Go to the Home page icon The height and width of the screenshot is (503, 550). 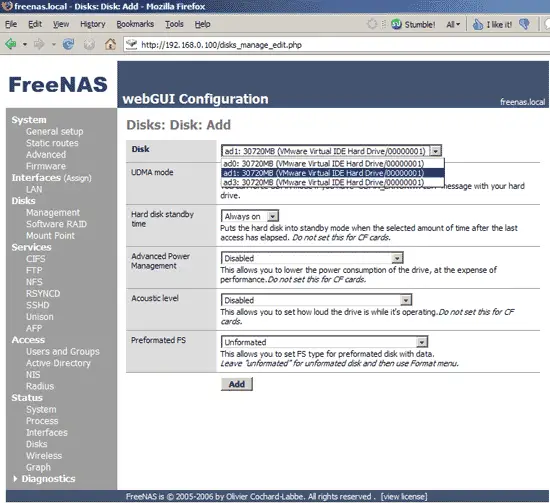click(x=110, y=44)
